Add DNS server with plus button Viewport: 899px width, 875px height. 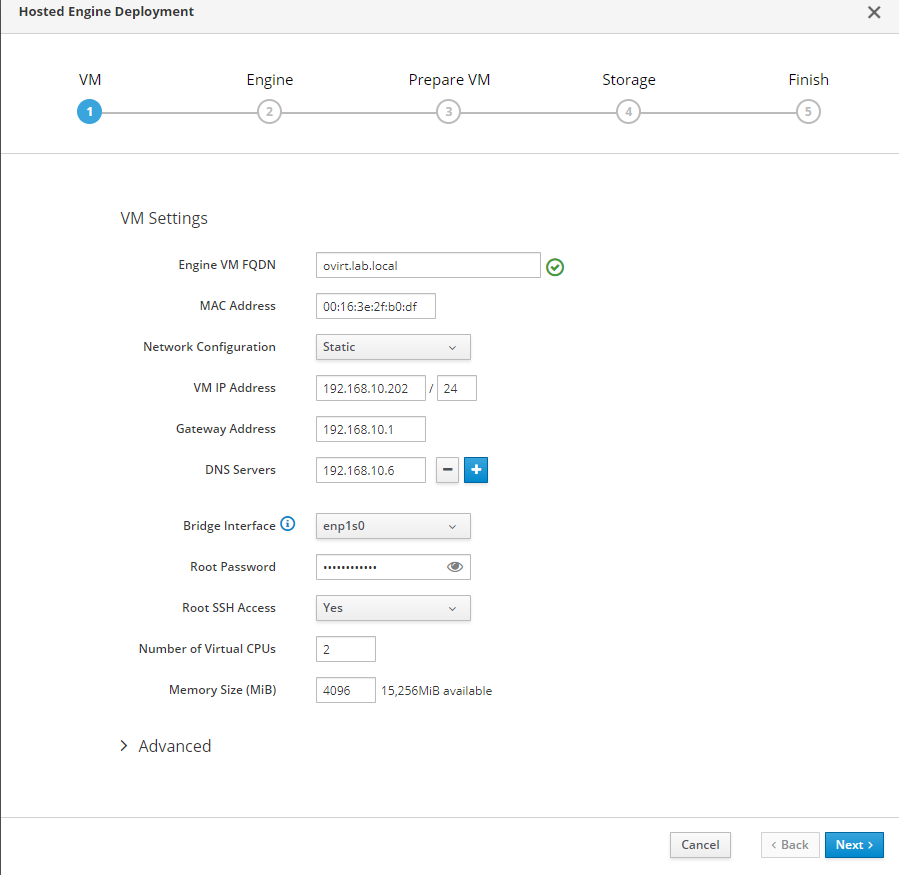tap(476, 470)
